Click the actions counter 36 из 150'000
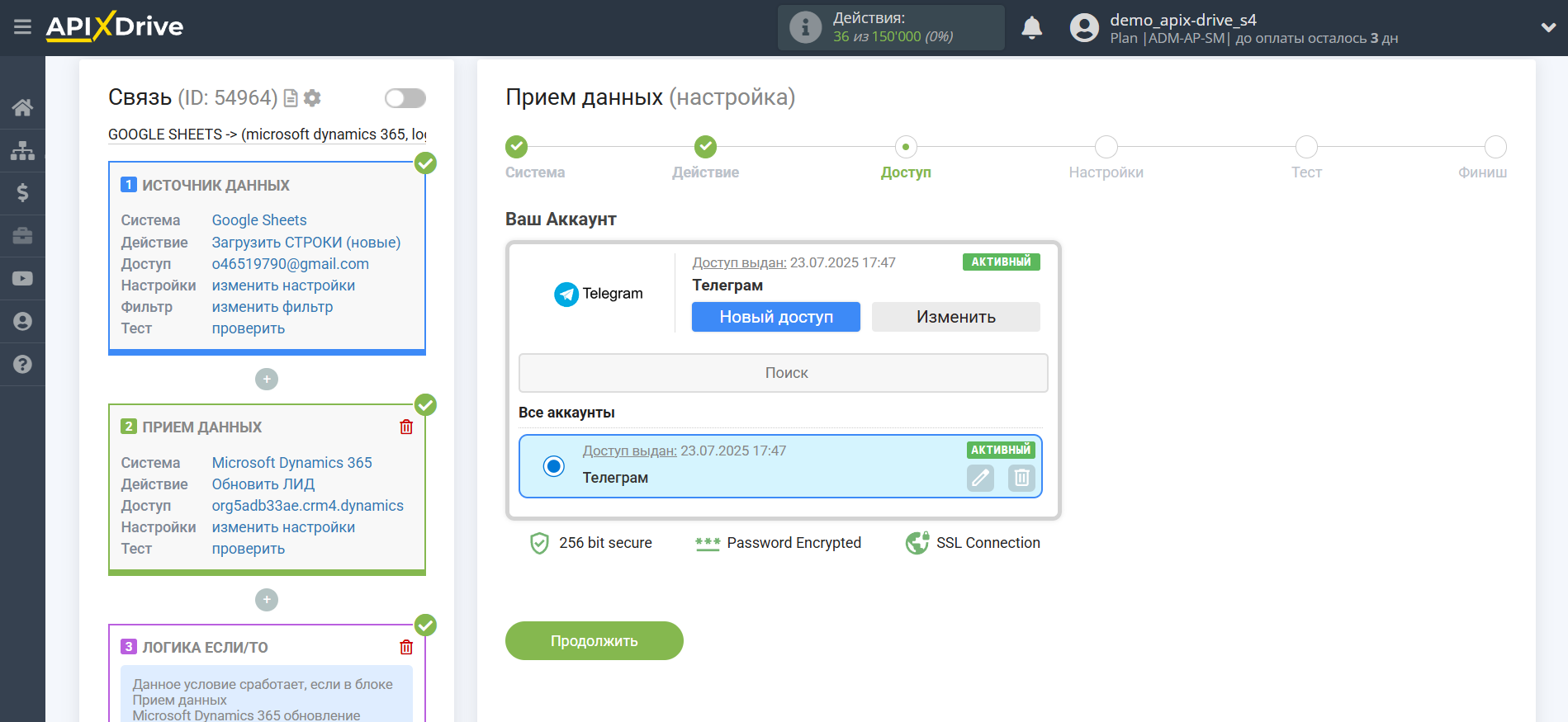The width and height of the screenshot is (1568, 722). (893, 37)
